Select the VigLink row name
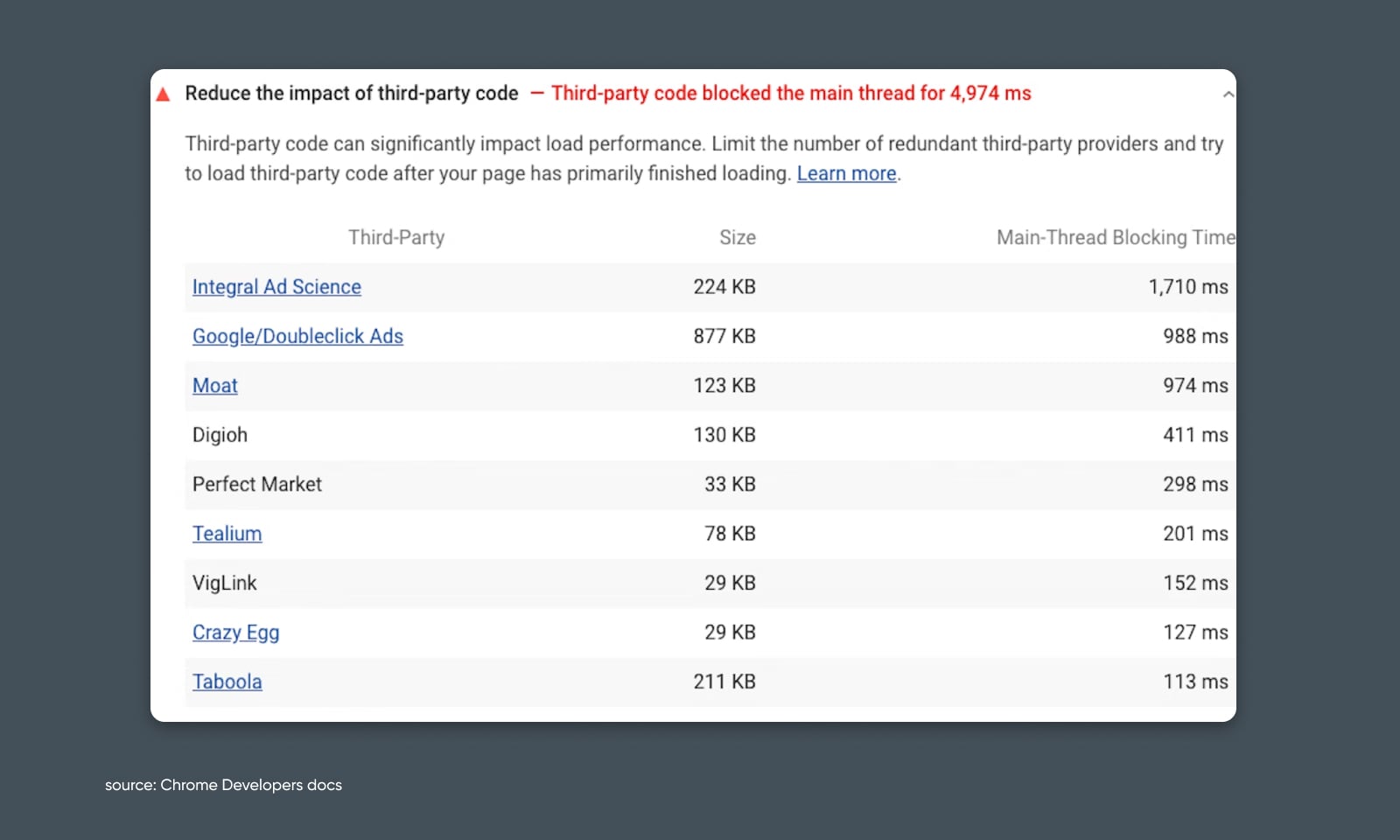This screenshot has height=840, width=1400. pos(225,583)
